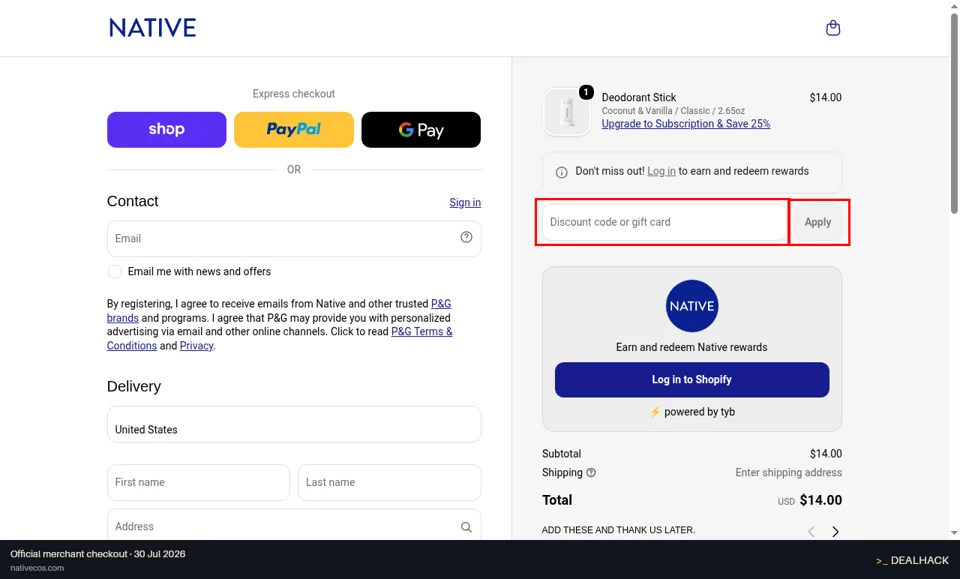Click the Sign in link

click(x=465, y=203)
